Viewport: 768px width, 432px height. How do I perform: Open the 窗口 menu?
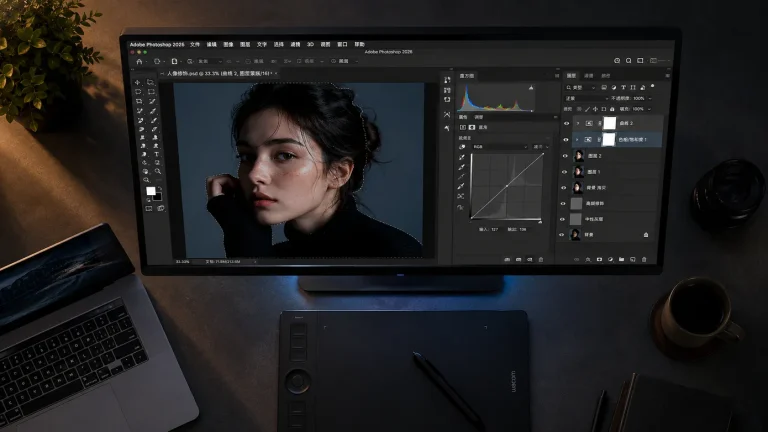coord(342,44)
